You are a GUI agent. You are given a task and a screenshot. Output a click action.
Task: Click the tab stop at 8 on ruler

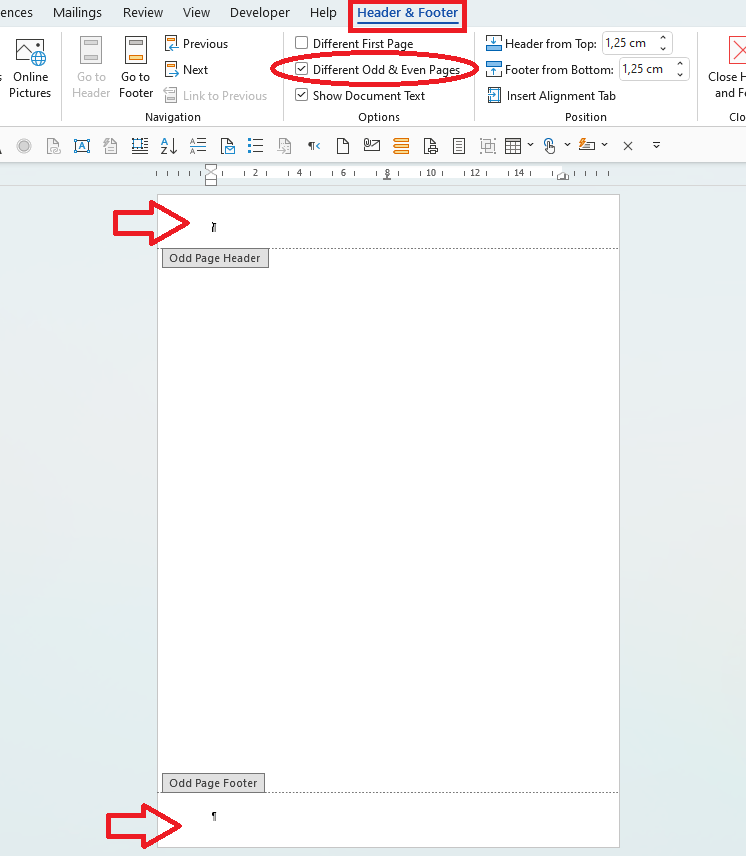tap(387, 178)
